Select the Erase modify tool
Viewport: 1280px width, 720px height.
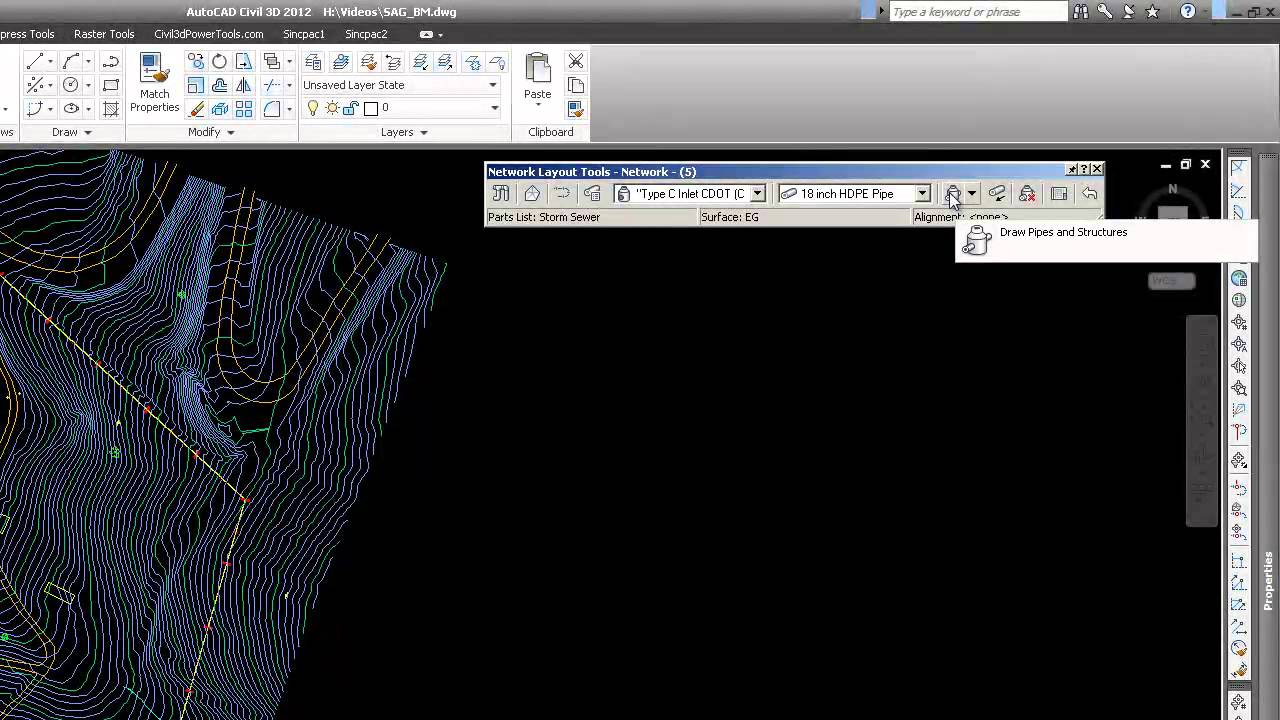pos(196,110)
